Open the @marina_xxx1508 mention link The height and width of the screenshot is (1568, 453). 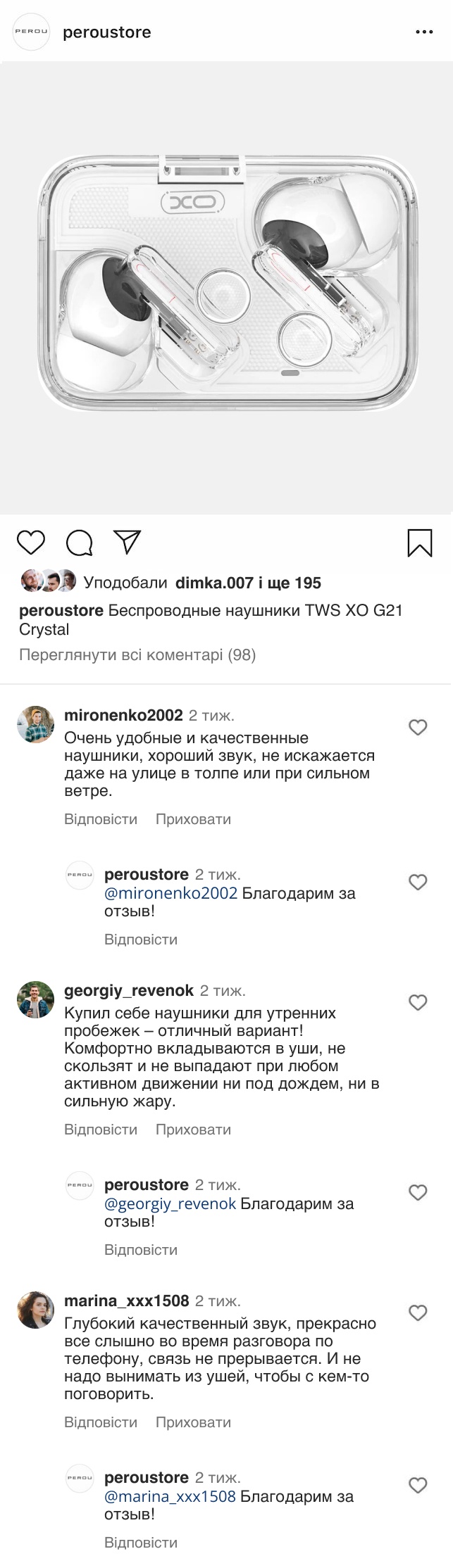pos(170,1496)
